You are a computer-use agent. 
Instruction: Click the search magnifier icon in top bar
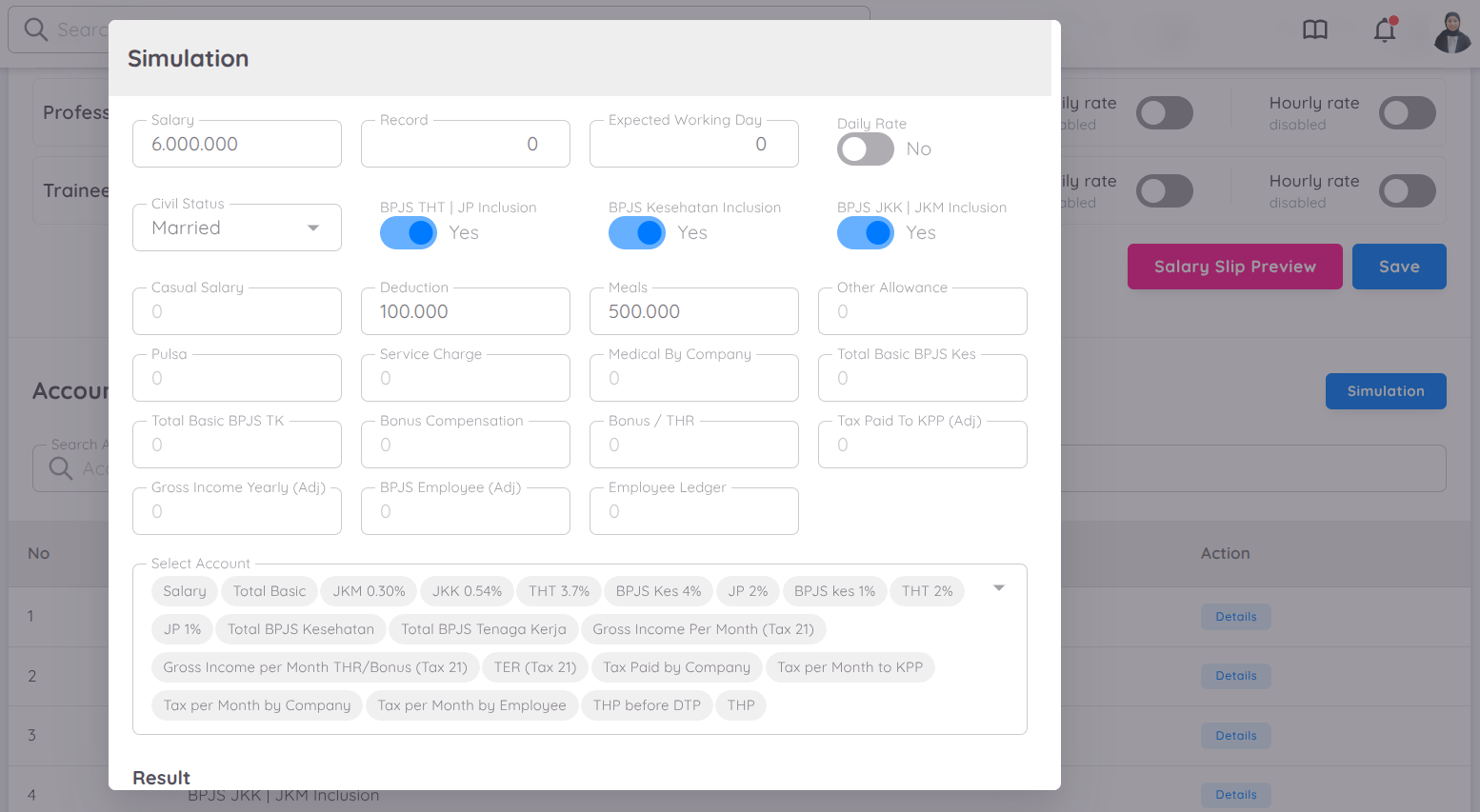tap(36, 30)
